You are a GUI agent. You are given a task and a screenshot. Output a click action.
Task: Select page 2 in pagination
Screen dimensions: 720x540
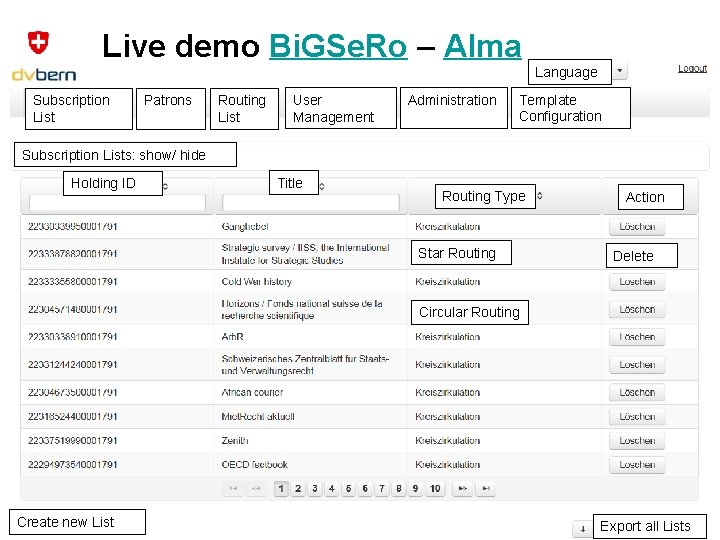[298, 488]
